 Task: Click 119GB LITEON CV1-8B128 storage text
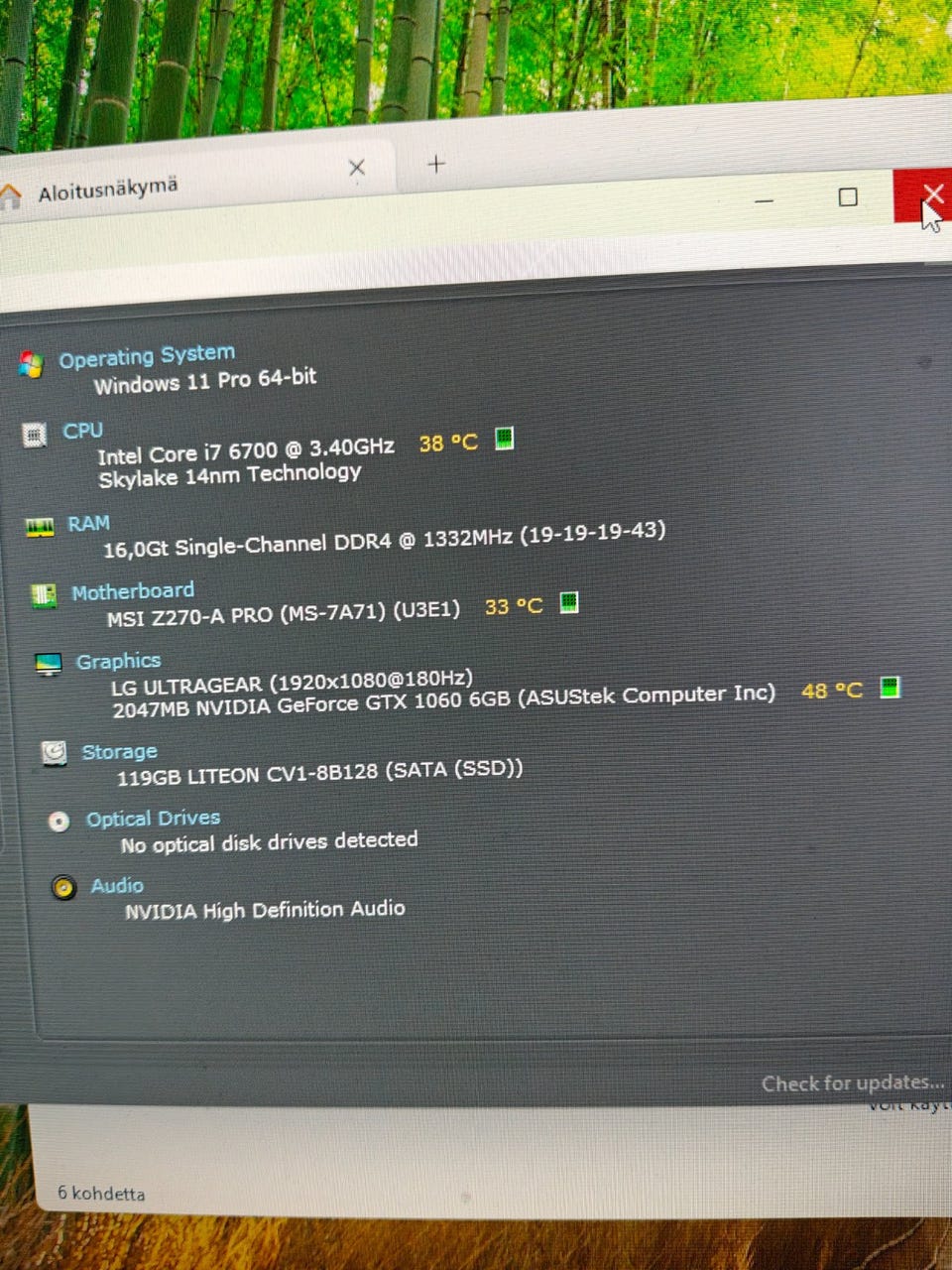319,772
